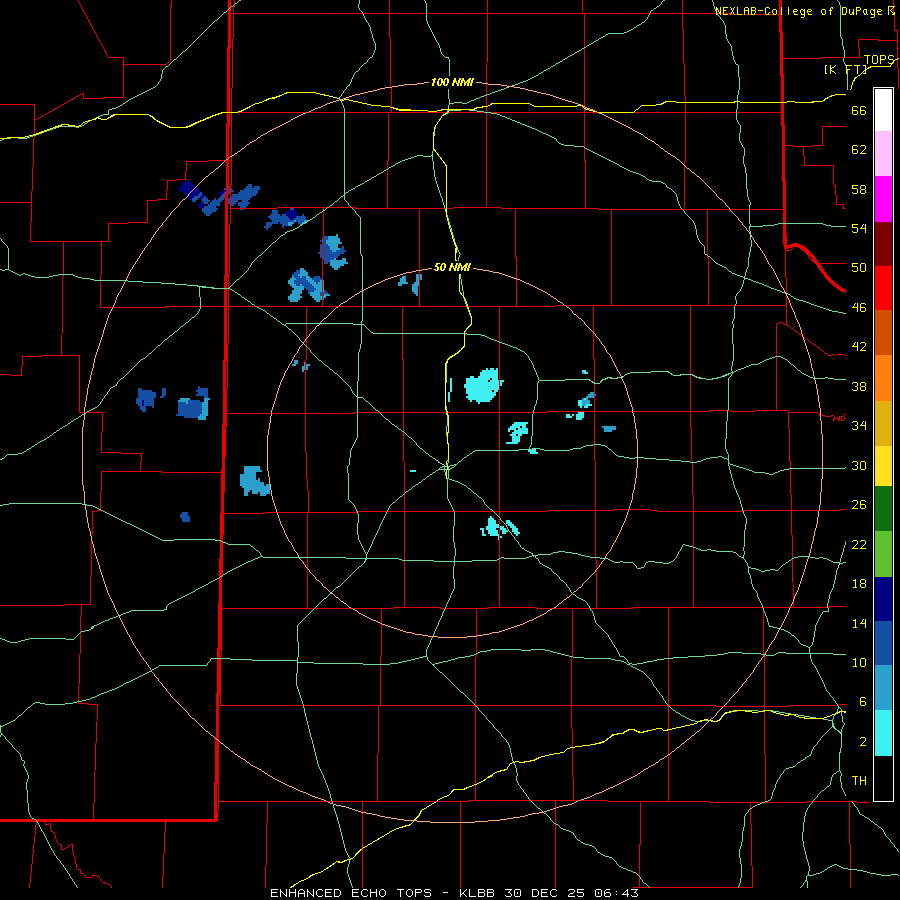
Task: Select the Enhanced Echo Tops KLBB caption
Action: (x=454, y=893)
